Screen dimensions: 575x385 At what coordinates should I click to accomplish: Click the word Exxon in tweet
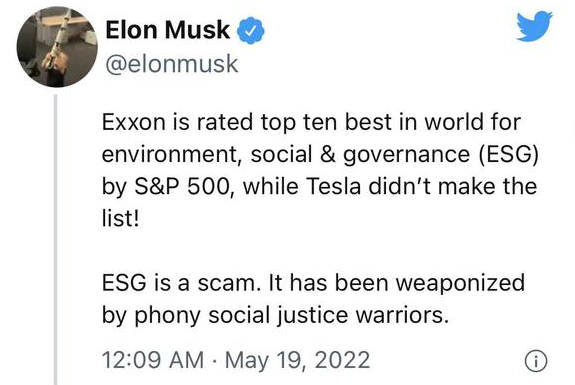coord(133,122)
